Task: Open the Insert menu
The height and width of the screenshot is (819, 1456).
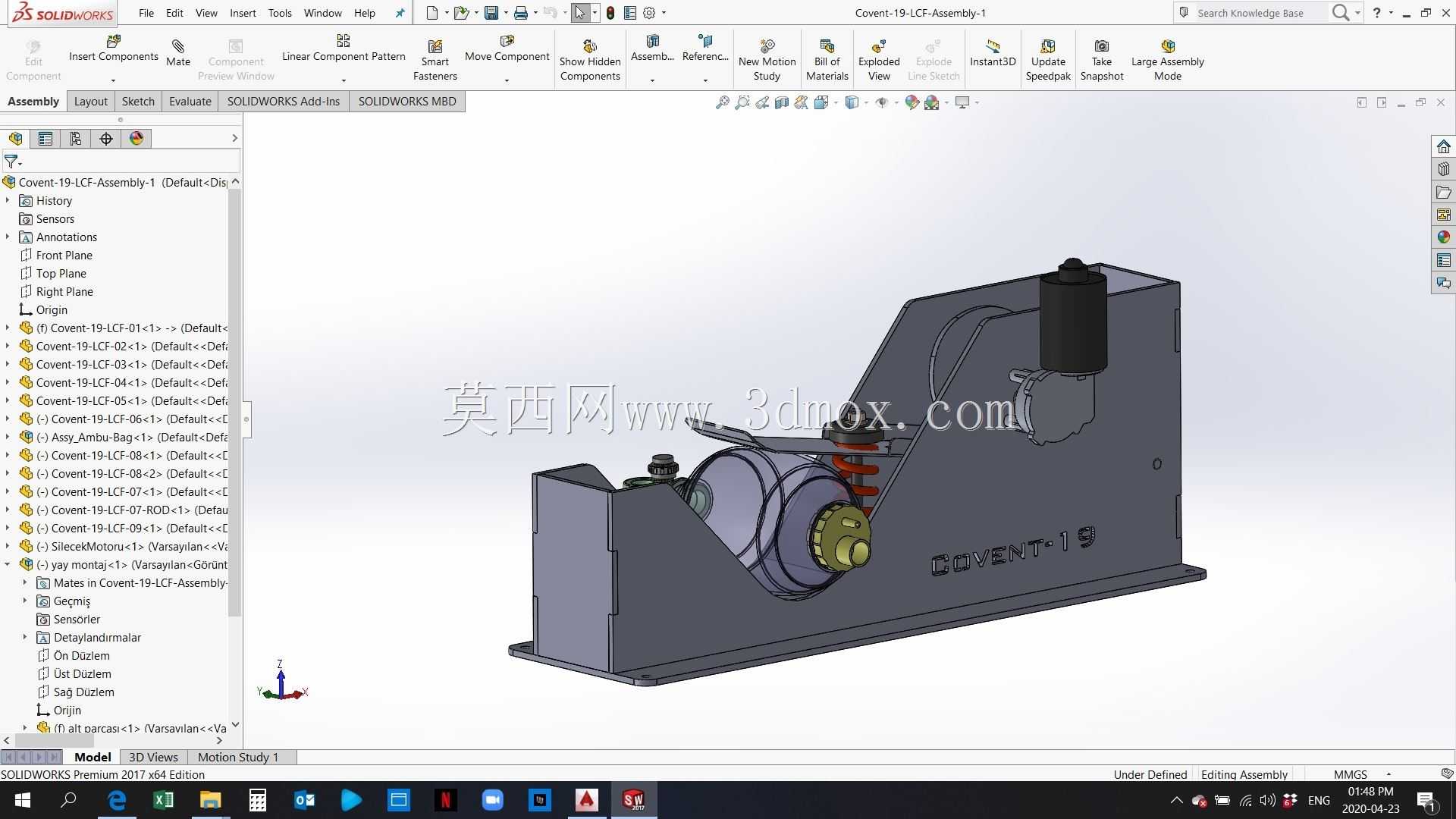Action: 243,13
